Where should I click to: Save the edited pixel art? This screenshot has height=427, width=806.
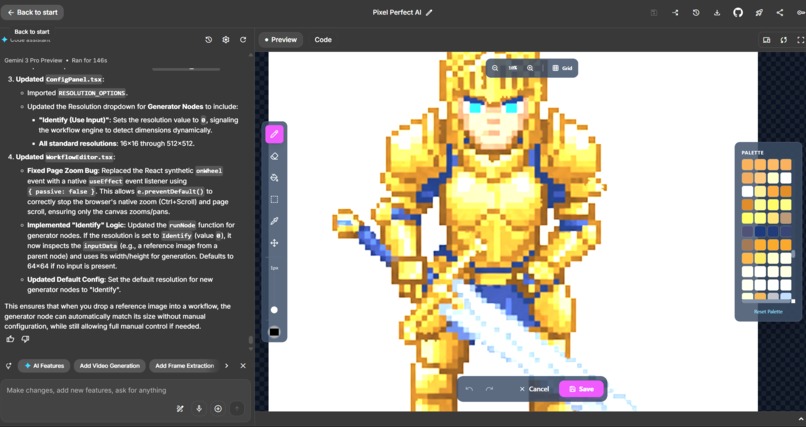click(581, 389)
